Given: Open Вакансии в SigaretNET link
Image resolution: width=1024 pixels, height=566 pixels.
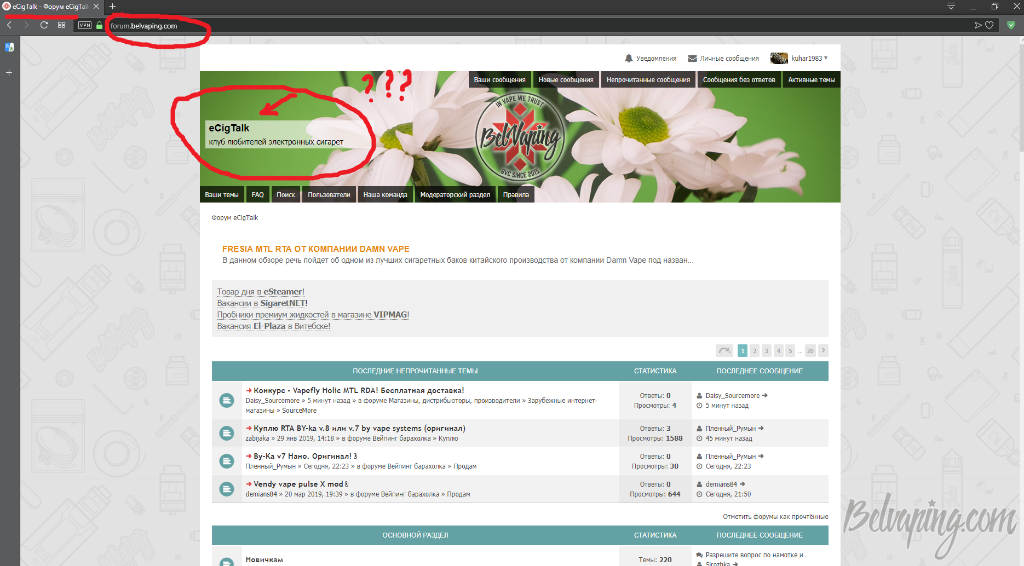Looking at the screenshot, I should click(262, 303).
